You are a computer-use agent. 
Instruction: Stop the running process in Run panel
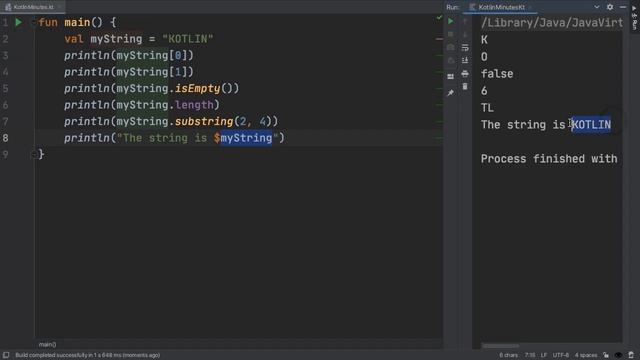(451, 34)
